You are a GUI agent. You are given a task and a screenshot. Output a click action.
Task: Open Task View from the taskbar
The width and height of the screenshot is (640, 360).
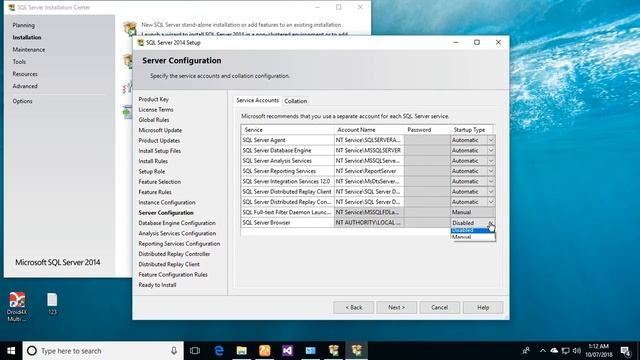point(195,351)
